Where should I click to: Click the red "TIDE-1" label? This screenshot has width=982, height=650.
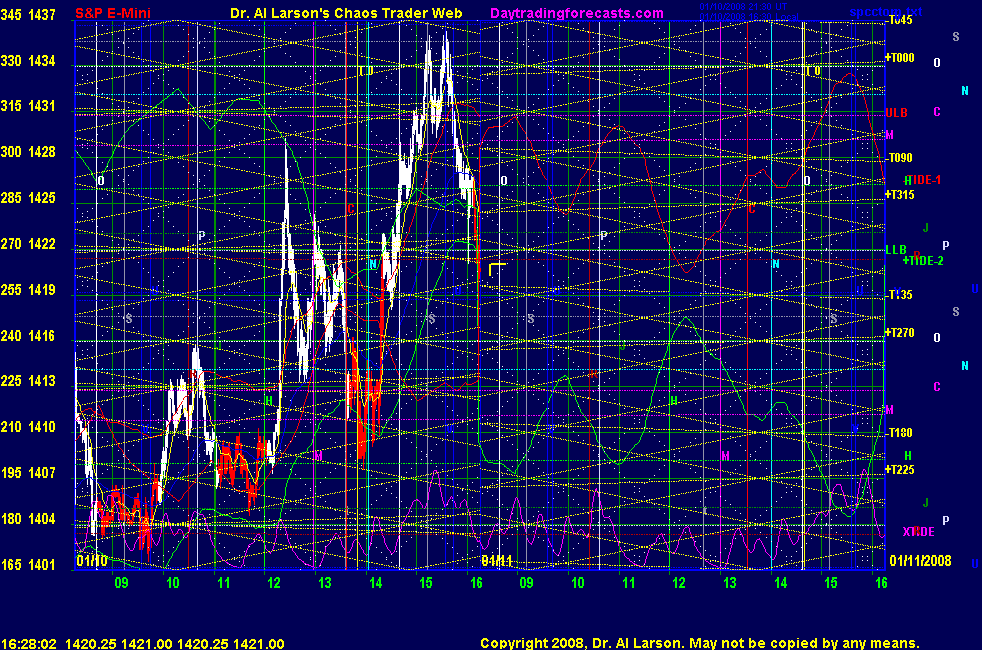click(x=924, y=180)
